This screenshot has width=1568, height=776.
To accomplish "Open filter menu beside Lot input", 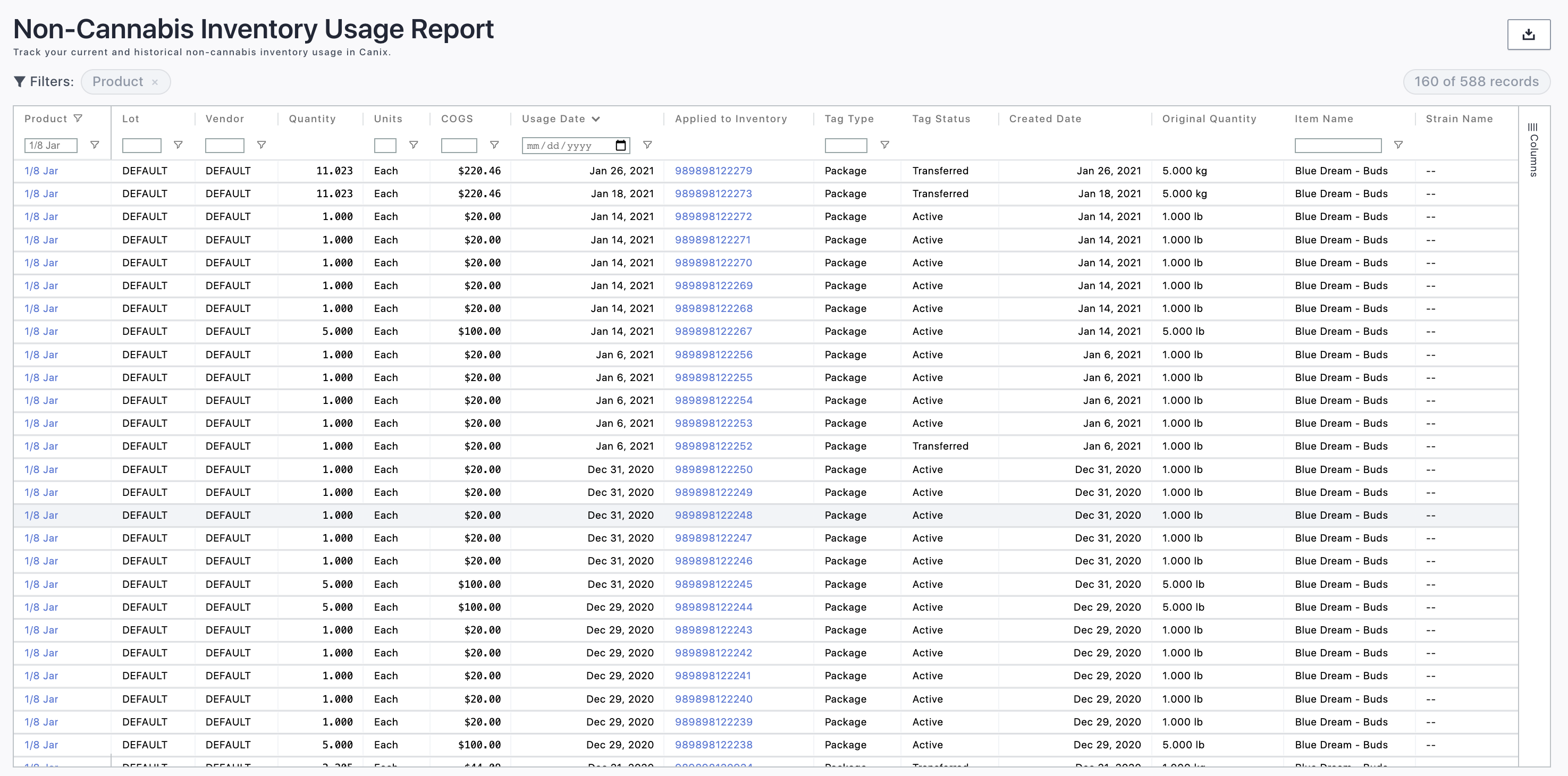I will 178,145.
